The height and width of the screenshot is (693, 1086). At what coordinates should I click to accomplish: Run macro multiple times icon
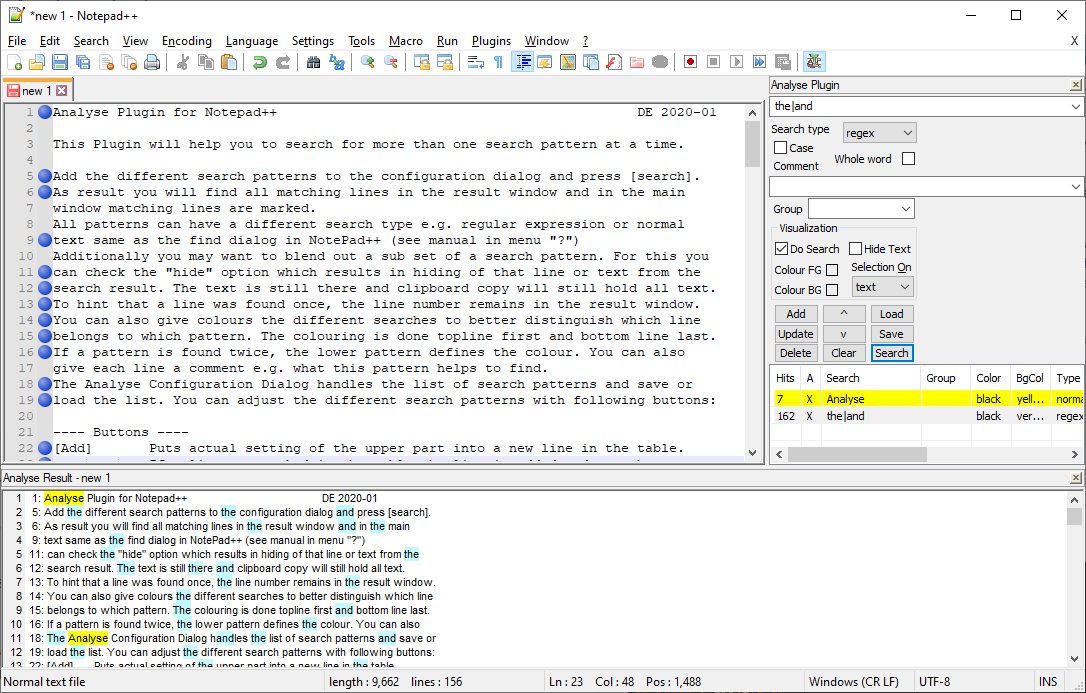pos(760,62)
